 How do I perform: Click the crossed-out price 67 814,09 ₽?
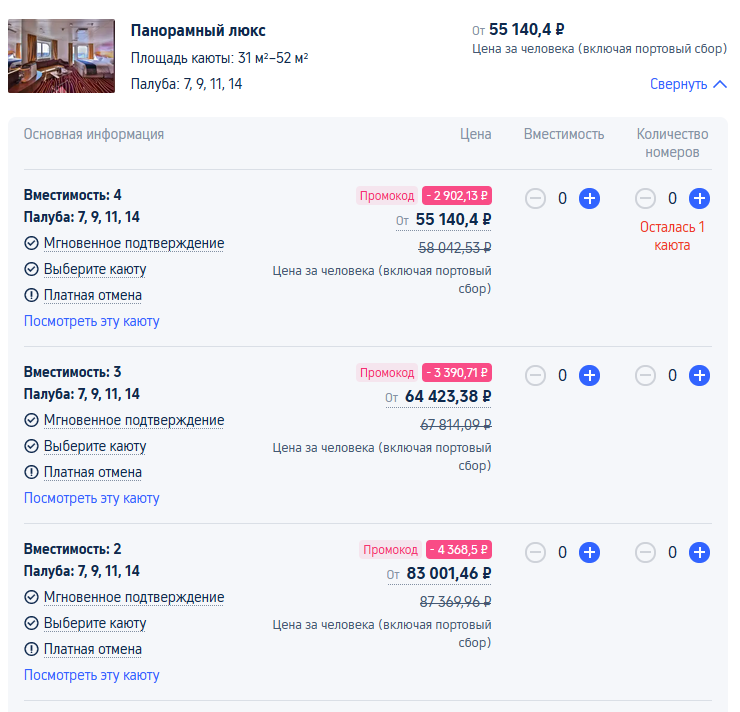(455, 425)
